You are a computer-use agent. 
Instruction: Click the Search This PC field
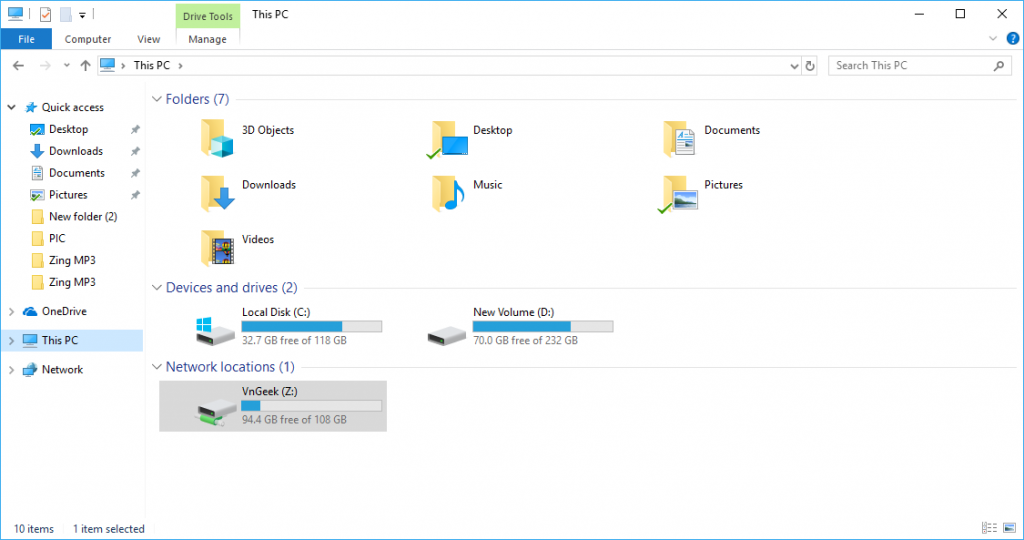[912, 65]
